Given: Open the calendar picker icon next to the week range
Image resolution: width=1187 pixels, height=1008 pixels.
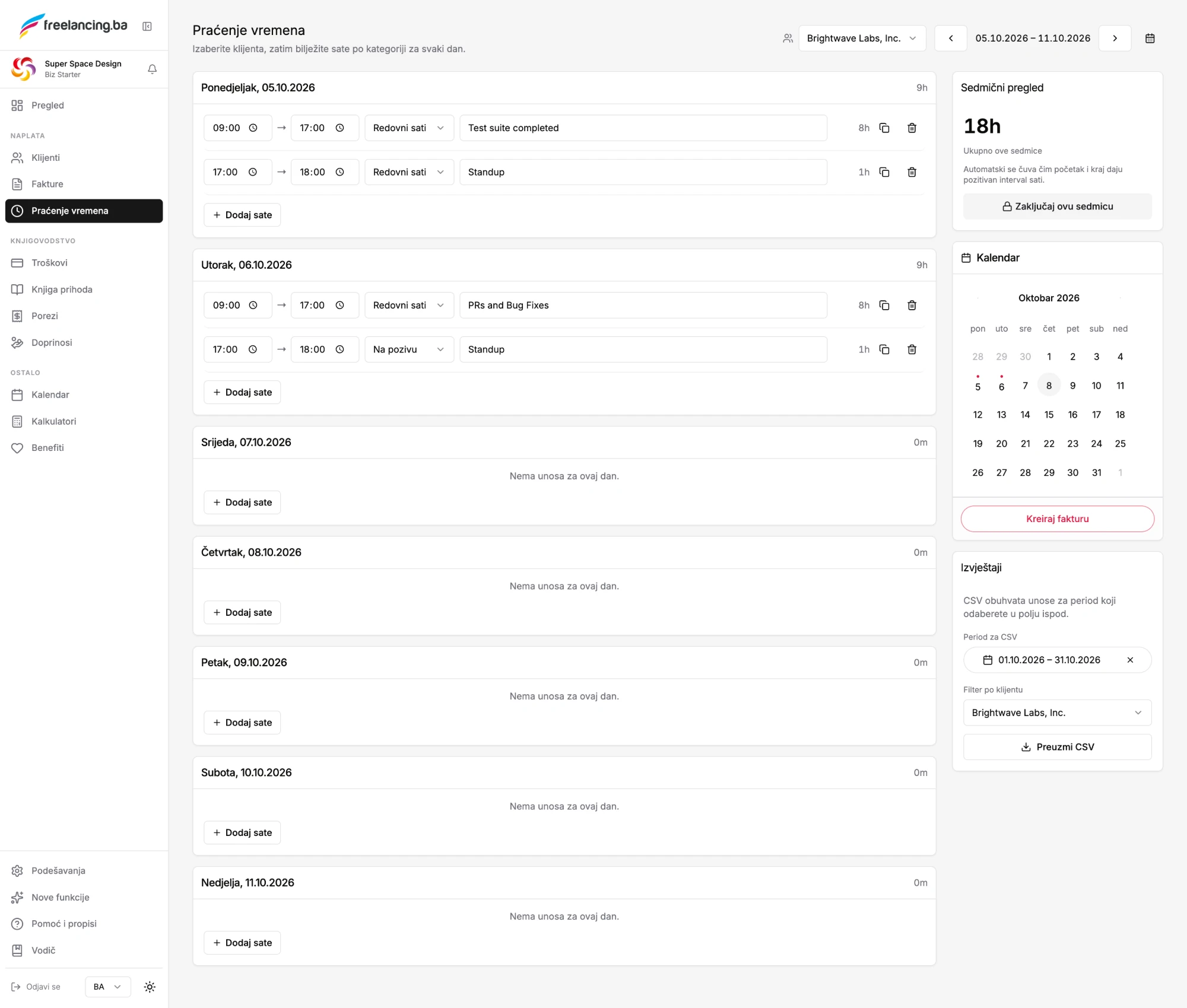Looking at the screenshot, I should coord(1150,38).
